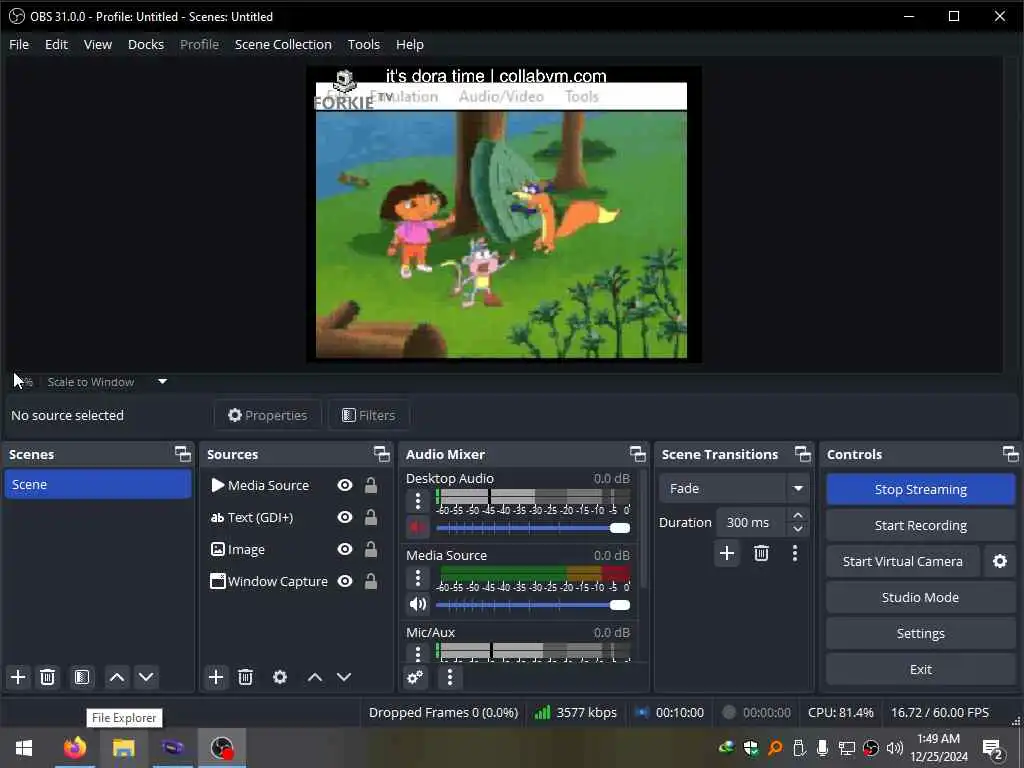Move scene up arrow in Scenes dock
Image resolution: width=1024 pixels, height=768 pixels.
point(117,677)
